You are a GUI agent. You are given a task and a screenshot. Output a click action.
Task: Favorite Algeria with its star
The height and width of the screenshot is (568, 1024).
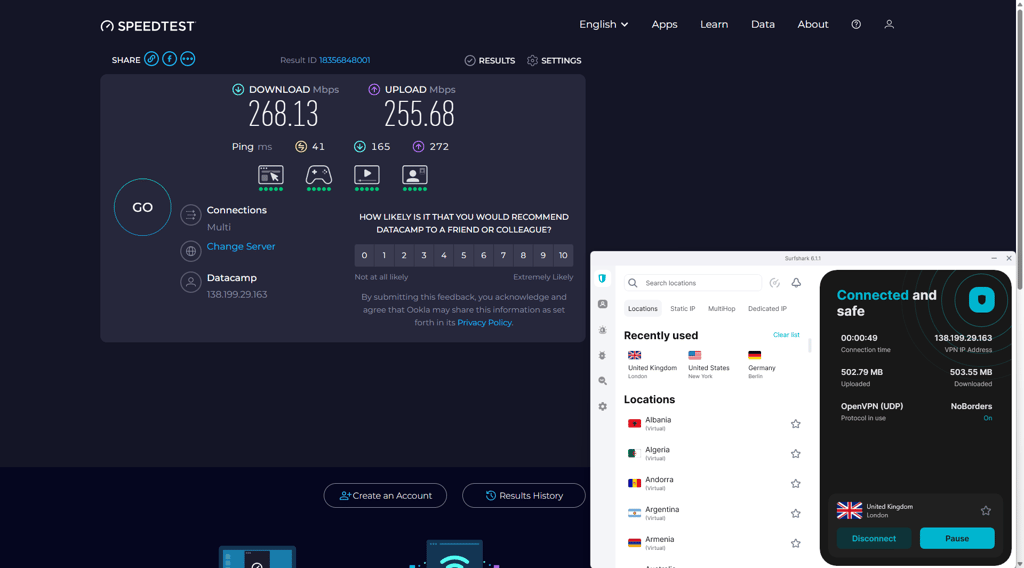795,454
